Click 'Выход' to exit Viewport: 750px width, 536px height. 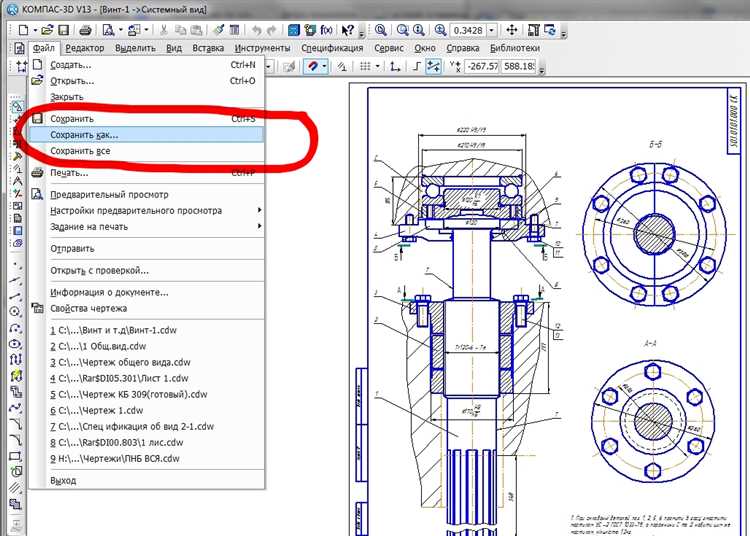146,480
